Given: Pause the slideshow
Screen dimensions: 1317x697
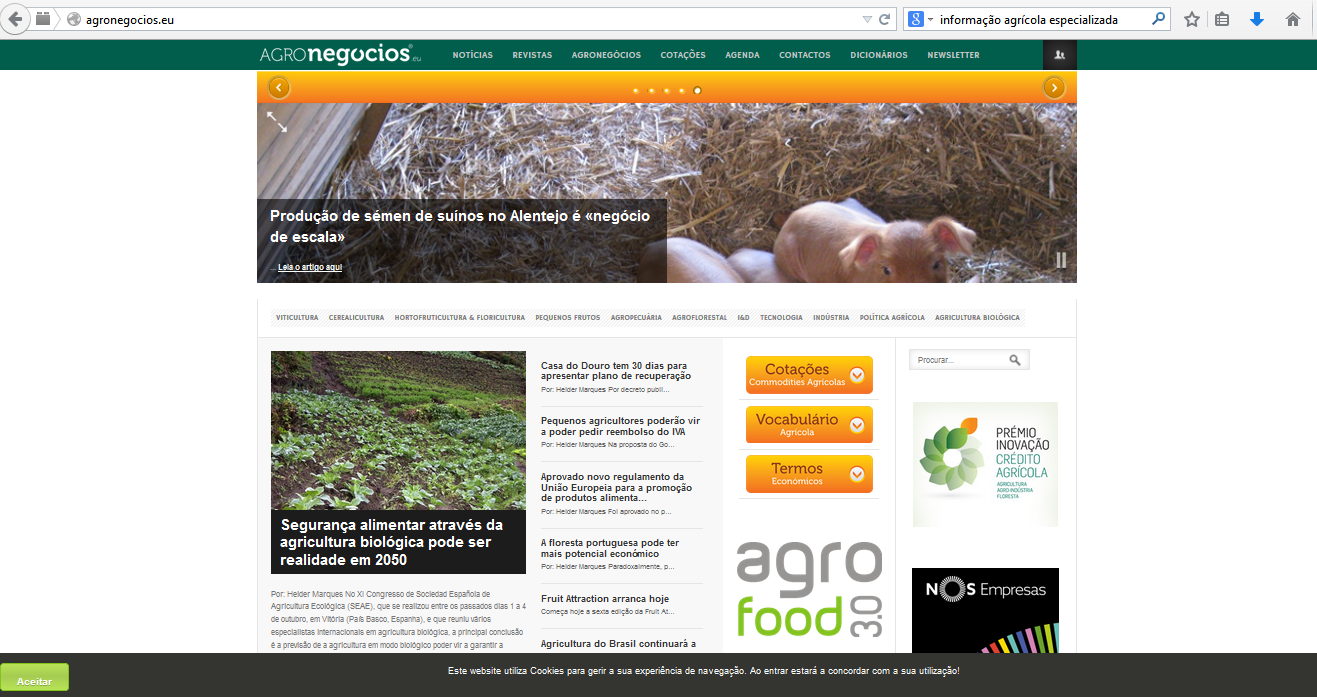Looking at the screenshot, I should pyautogui.click(x=1061, y=260).
